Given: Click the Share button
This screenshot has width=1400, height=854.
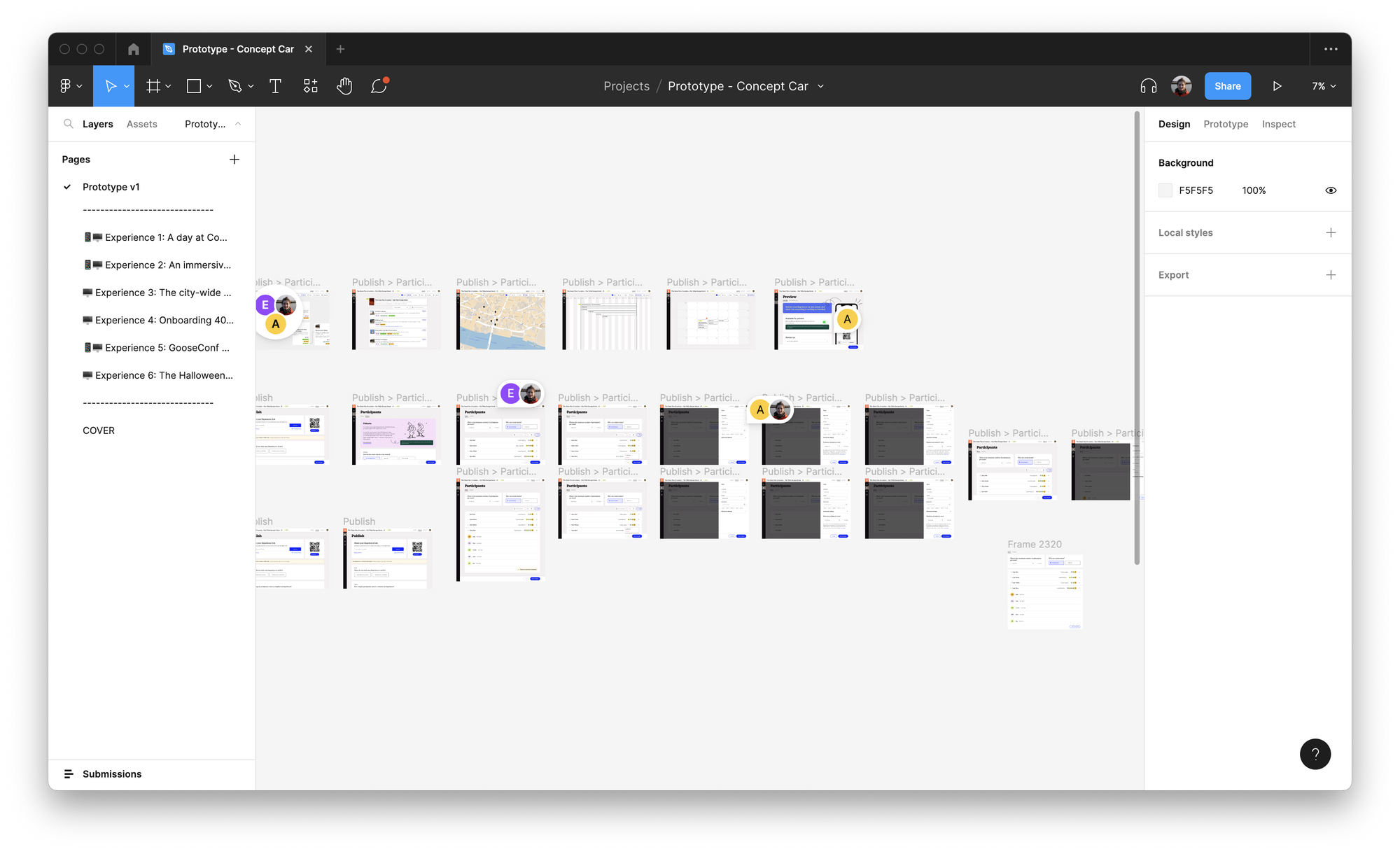Looking at the screenshot, I should click(1227, 85).
